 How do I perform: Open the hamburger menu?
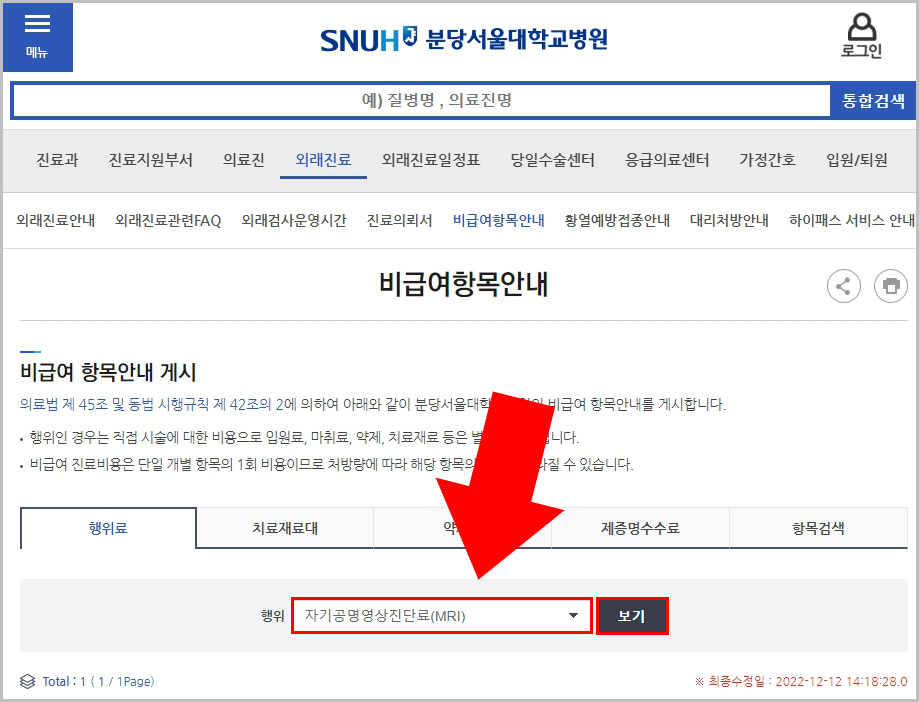click(37, 25)
